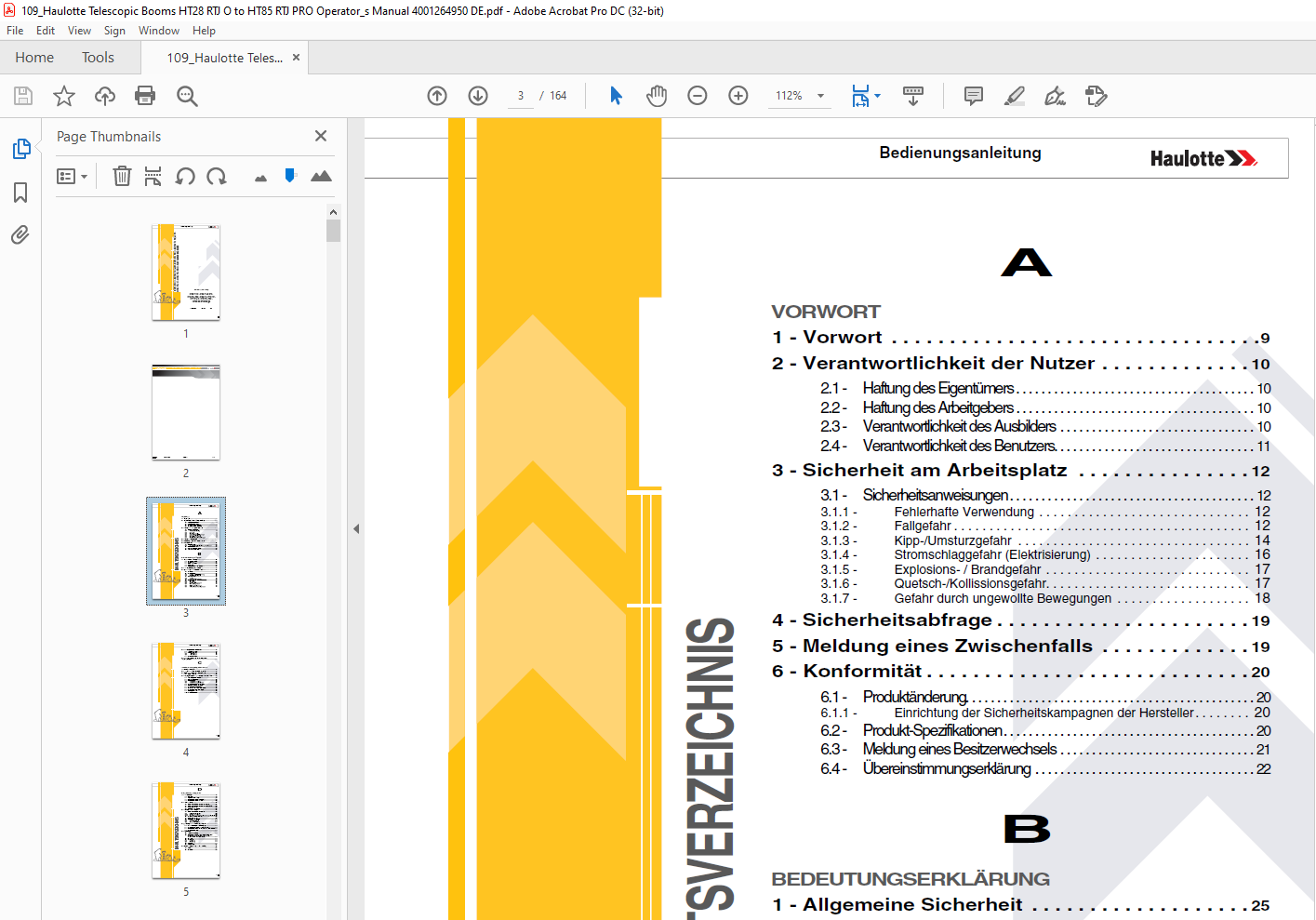Viewport: 1316px width, 920px height.
Task: Click the stamp/edit tool icon
Action: click(x=1097, y=96)
